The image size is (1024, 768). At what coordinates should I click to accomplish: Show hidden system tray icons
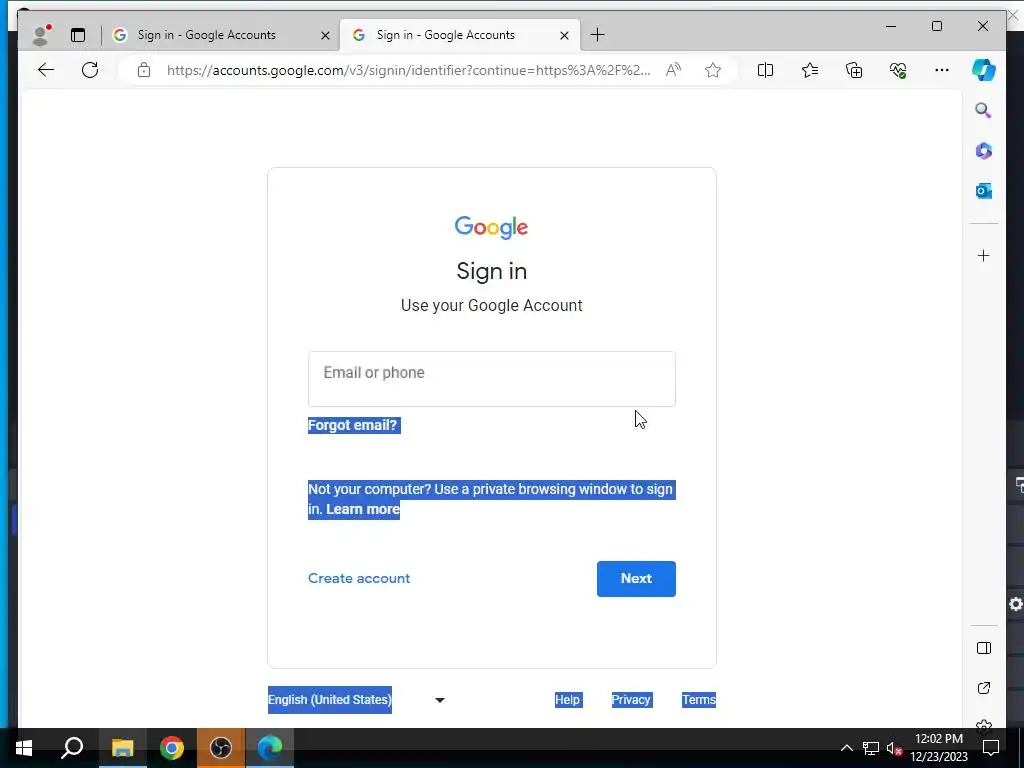point(846,748)
